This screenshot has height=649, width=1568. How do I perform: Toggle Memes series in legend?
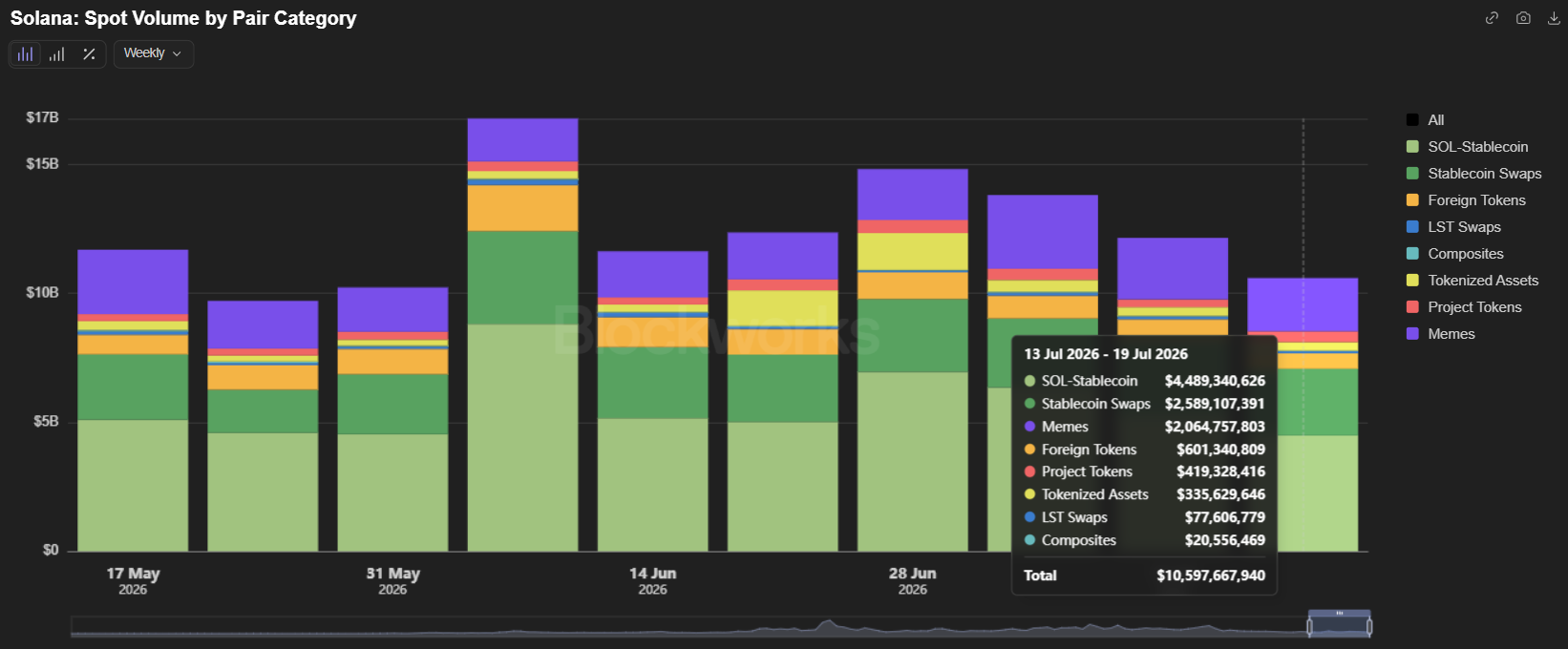click(x=1441, y=334)
